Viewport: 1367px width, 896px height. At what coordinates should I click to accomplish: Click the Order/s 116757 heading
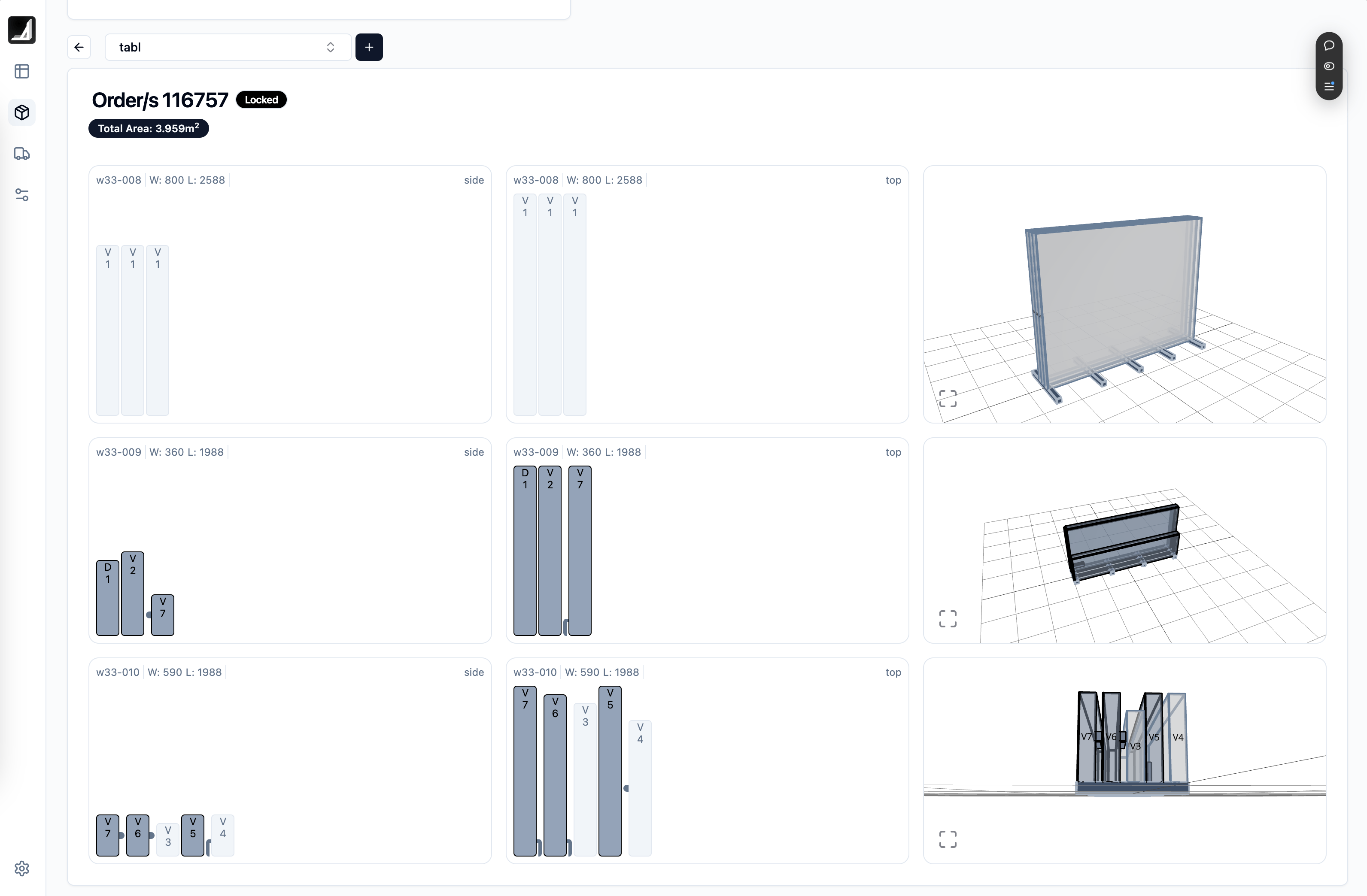coord(160,100)
